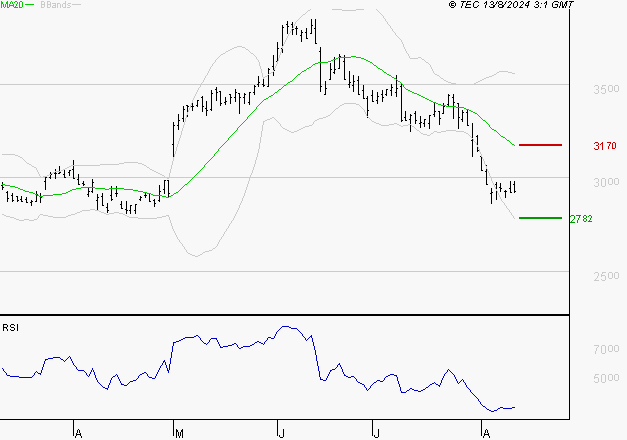Click the red resistance level line
This screenshot has height=440, width=627.
(540, 145)
